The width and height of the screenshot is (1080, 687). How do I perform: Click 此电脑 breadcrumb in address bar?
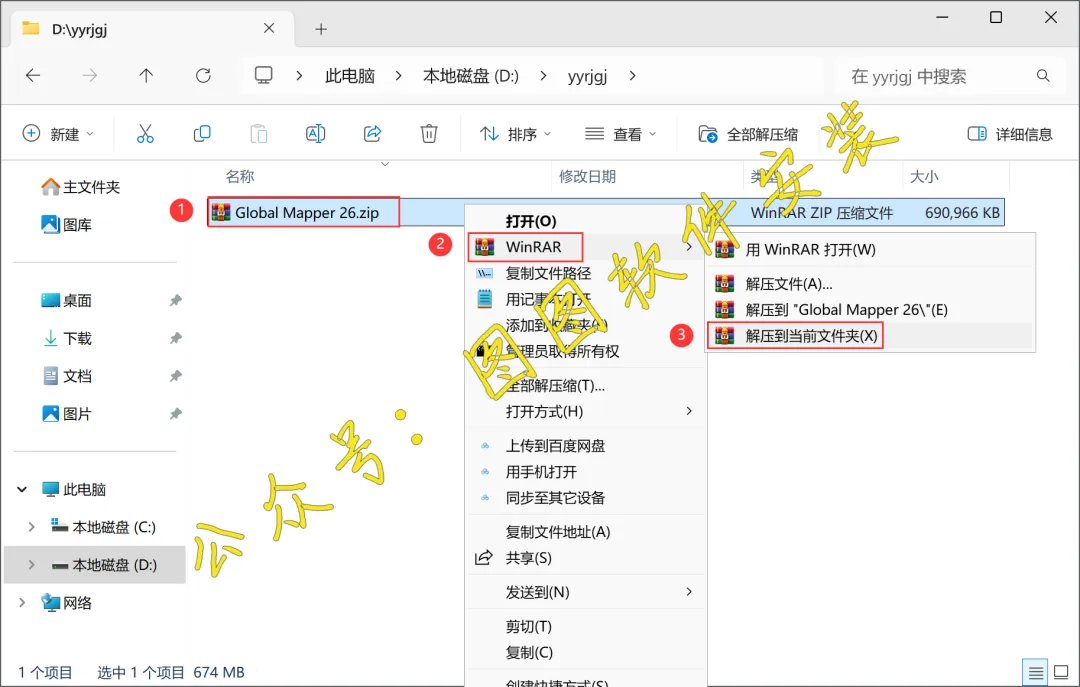(x=350, y=76)
